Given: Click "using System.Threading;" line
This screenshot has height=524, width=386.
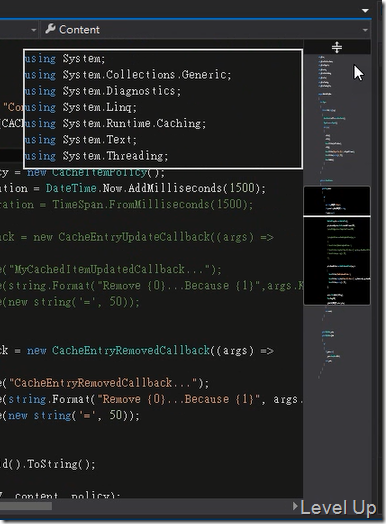Looking at the screenshot, I should click(x=97, y=156).
